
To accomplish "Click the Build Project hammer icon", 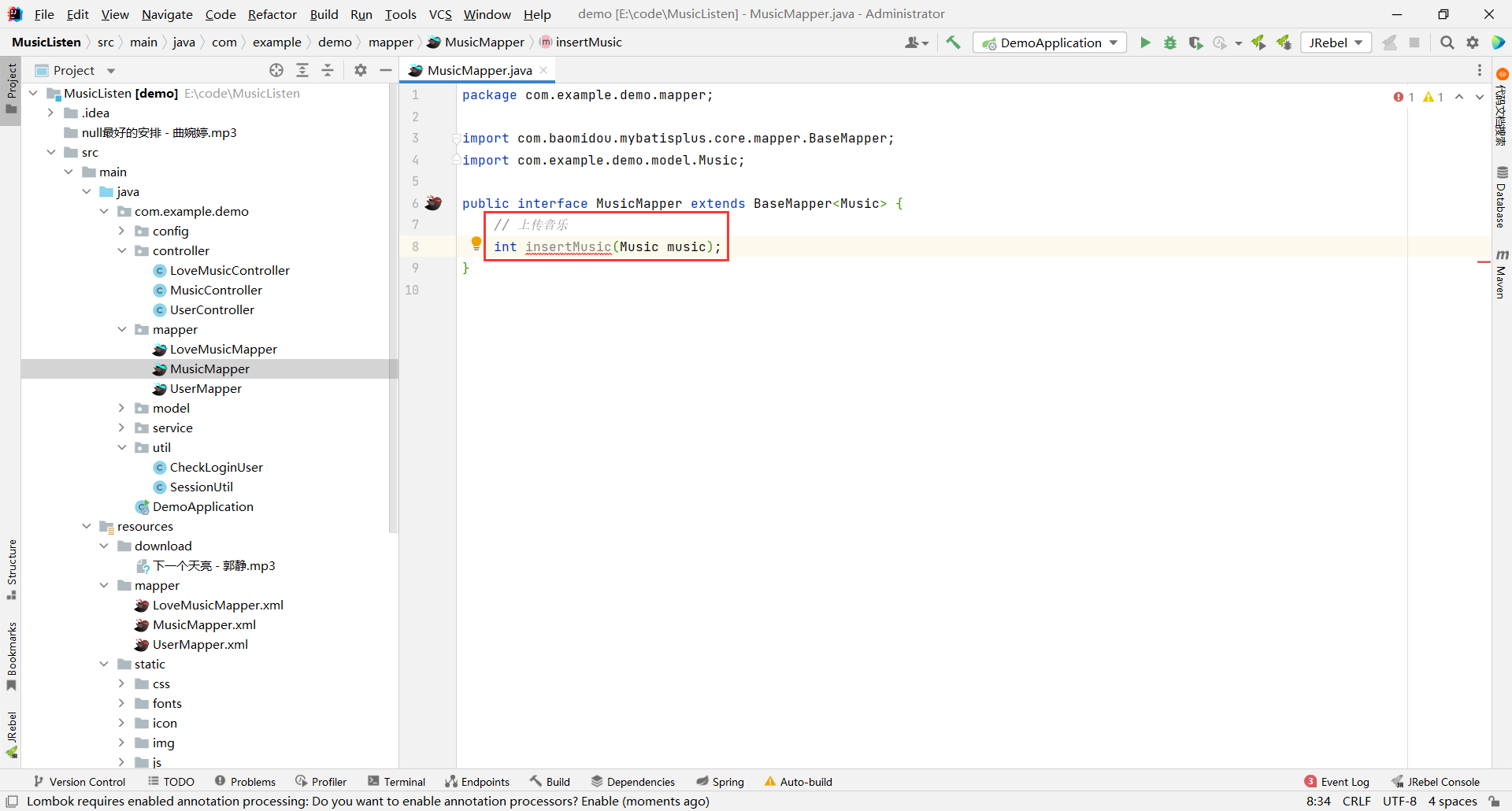I will coord(953,43).
